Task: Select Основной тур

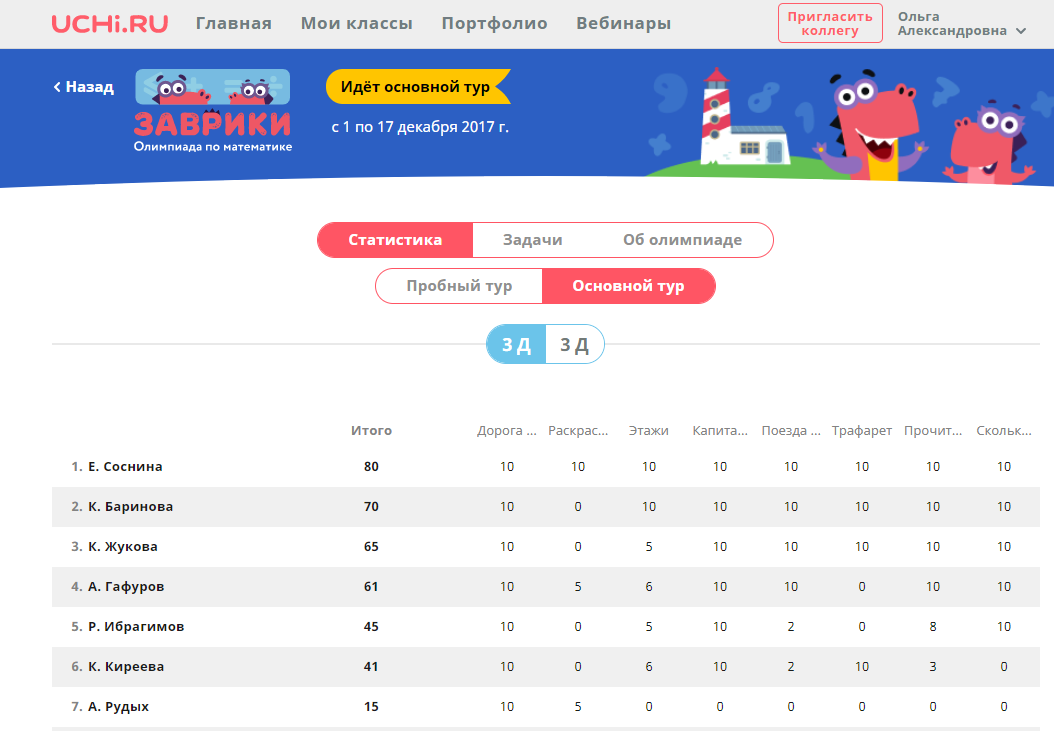Action: coord(629,286)
